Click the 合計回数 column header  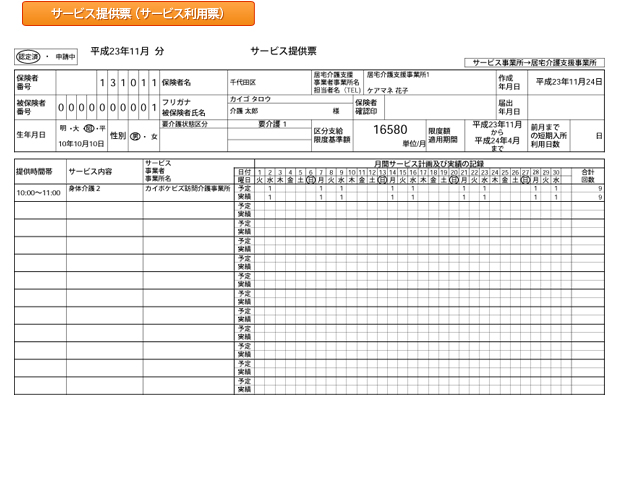point(588,176)
